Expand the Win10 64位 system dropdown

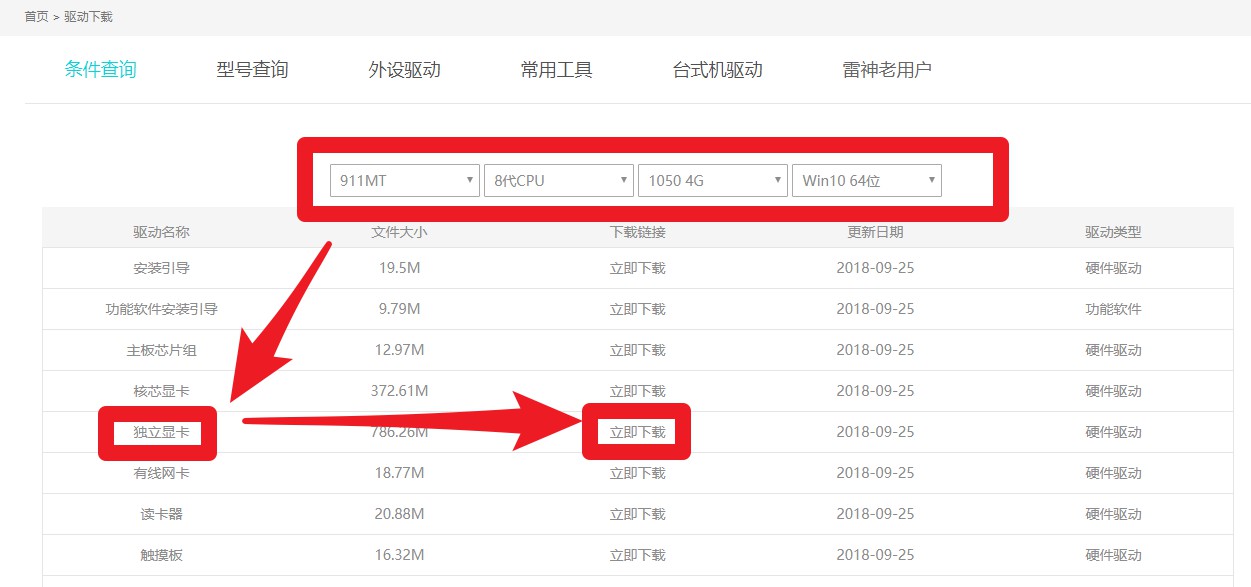(x=867, y=181)
